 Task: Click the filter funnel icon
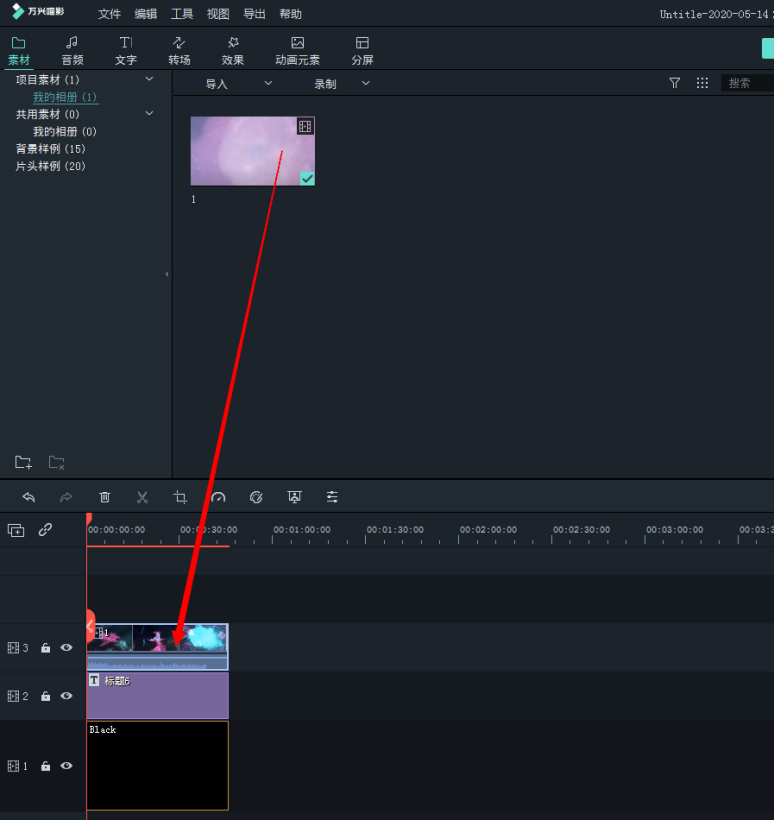tap(675, 83)
